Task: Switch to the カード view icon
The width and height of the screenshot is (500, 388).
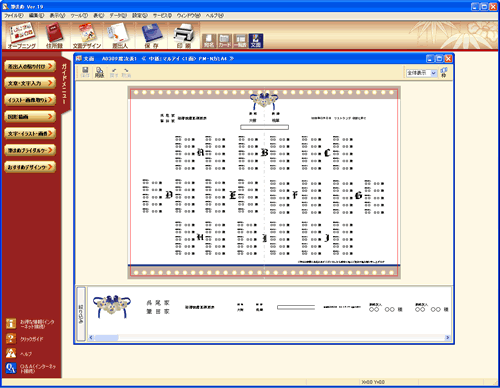Action: click(224, 41)
